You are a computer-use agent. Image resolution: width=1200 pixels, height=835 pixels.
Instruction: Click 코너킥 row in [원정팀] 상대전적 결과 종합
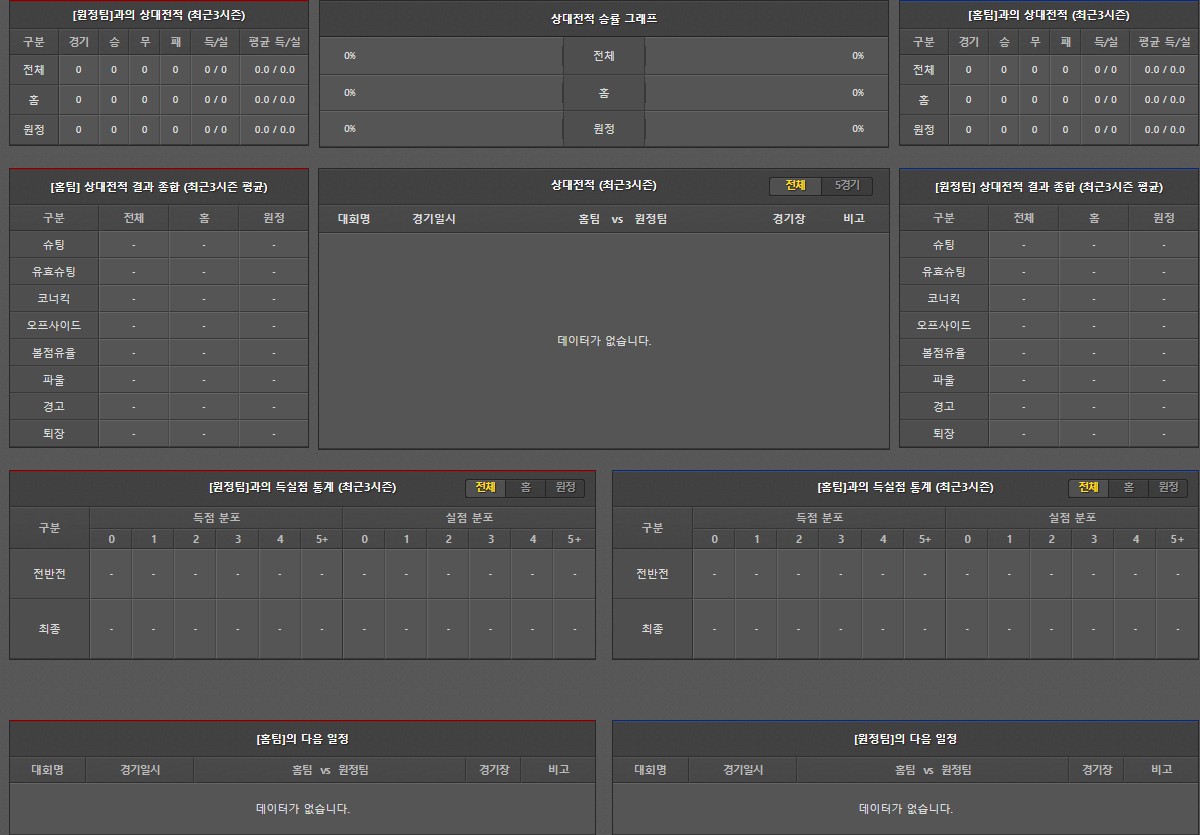943,299
